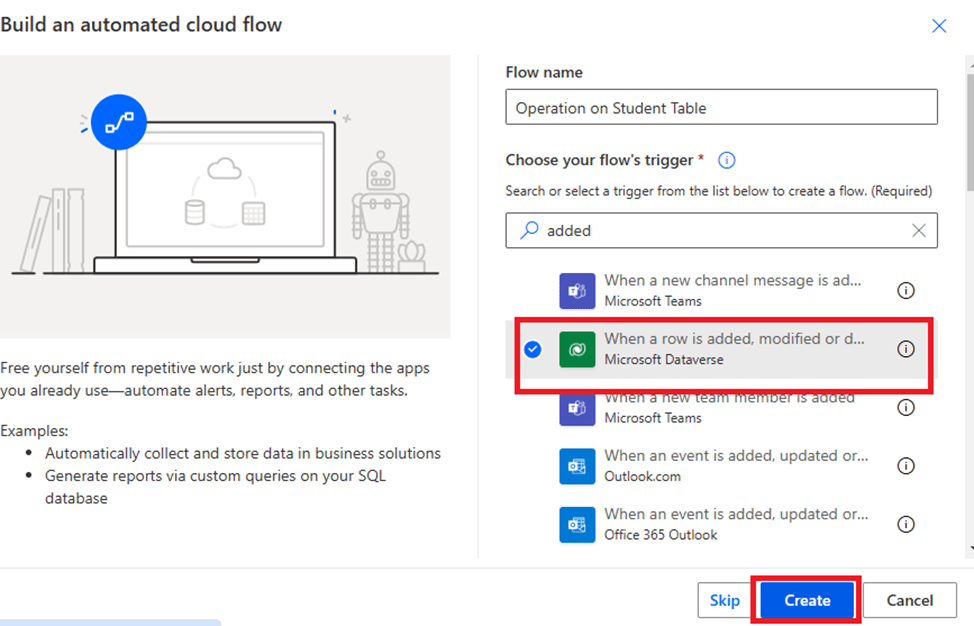The image size is (974, 626).
Task: View info for Office 365 Outlook event trigger
Action: click(906, 524)
